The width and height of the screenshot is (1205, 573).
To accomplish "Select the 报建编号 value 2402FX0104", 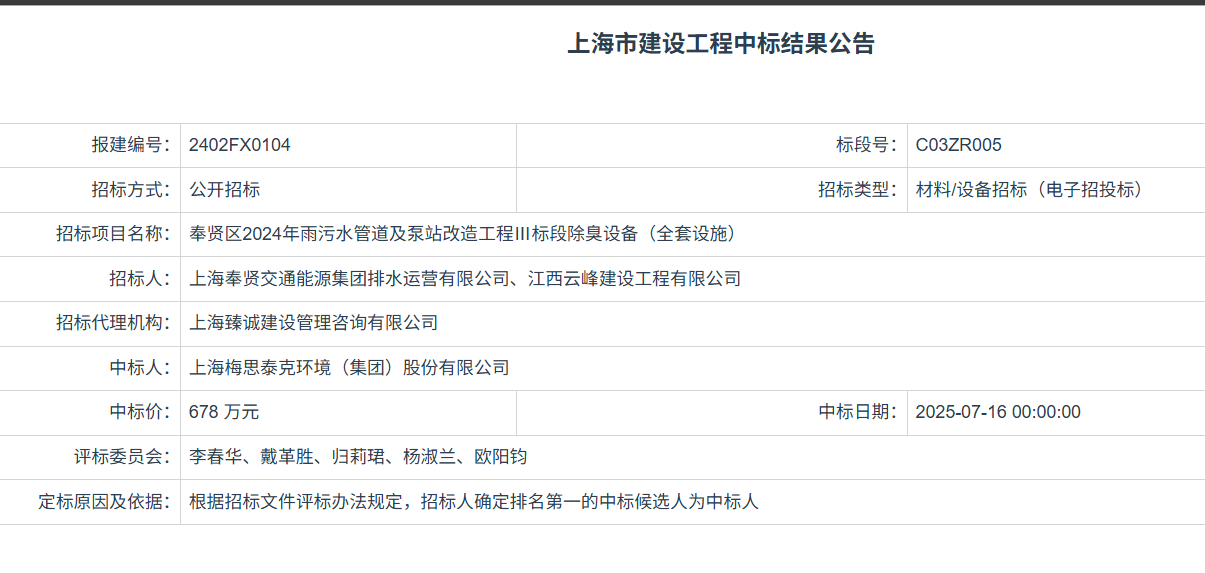I will click(x=240, y=145).
